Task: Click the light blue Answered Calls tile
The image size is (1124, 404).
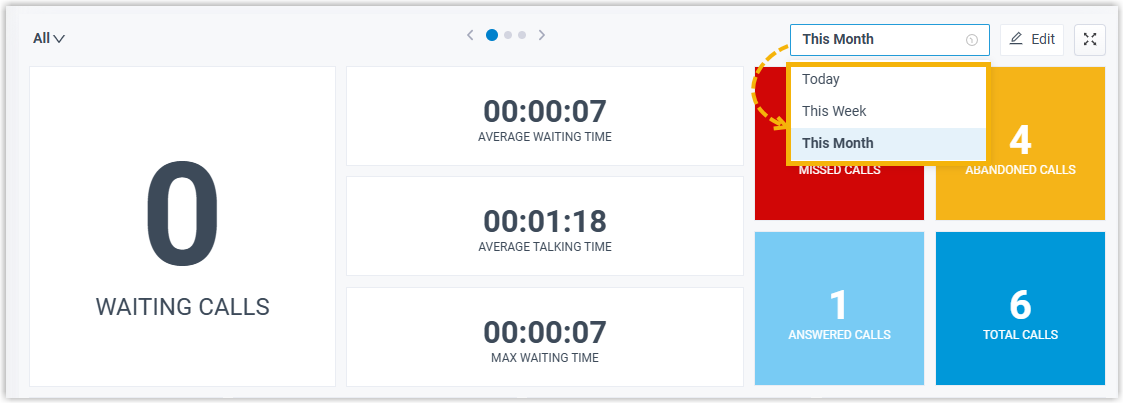Action: click(839, 309)
